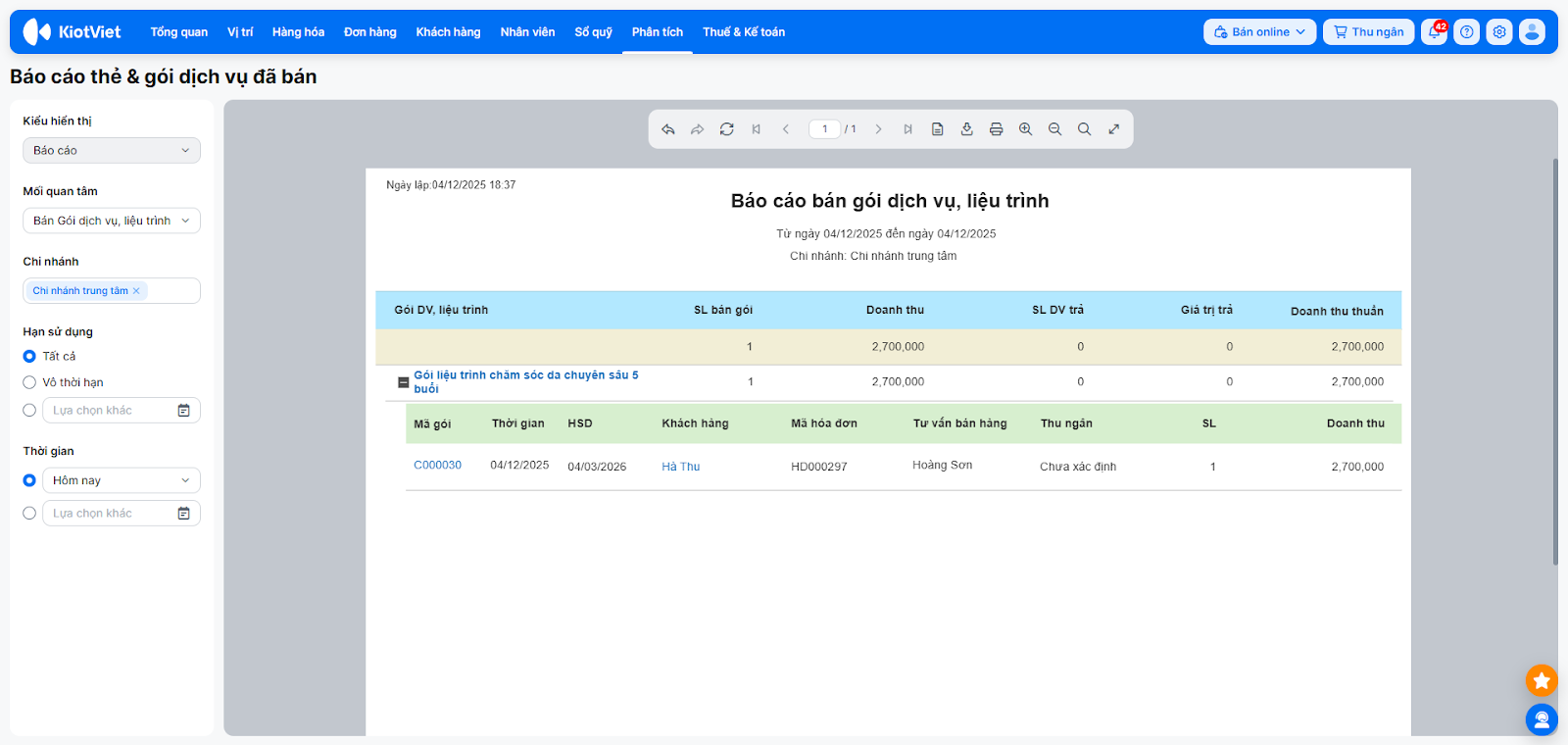Screen dimensions: 1568x745
Task: Go to the 'Sổ quỹ' menu
Action: 593,32
